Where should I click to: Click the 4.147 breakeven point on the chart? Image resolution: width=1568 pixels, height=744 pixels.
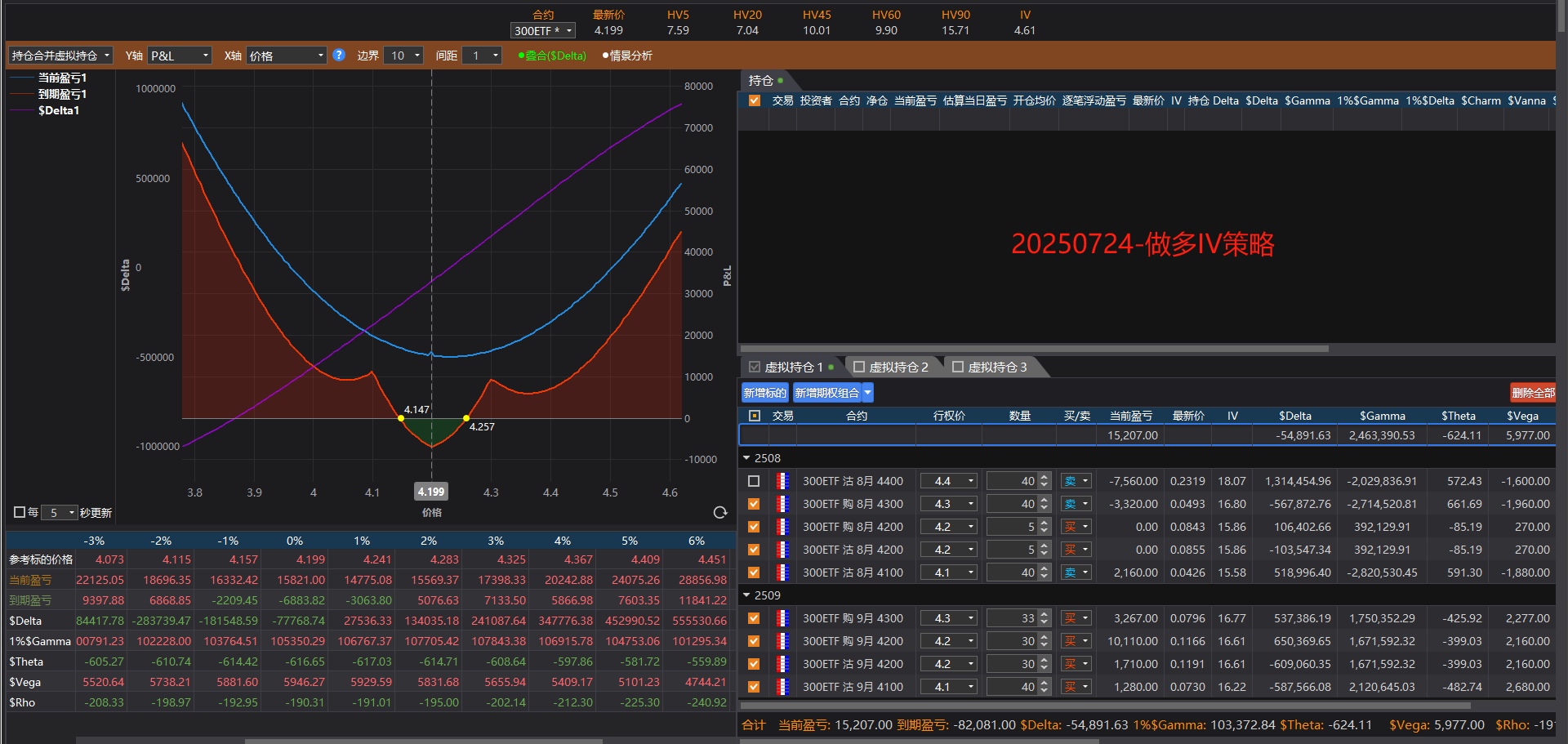pyautogui.click(x=401, y=418)
